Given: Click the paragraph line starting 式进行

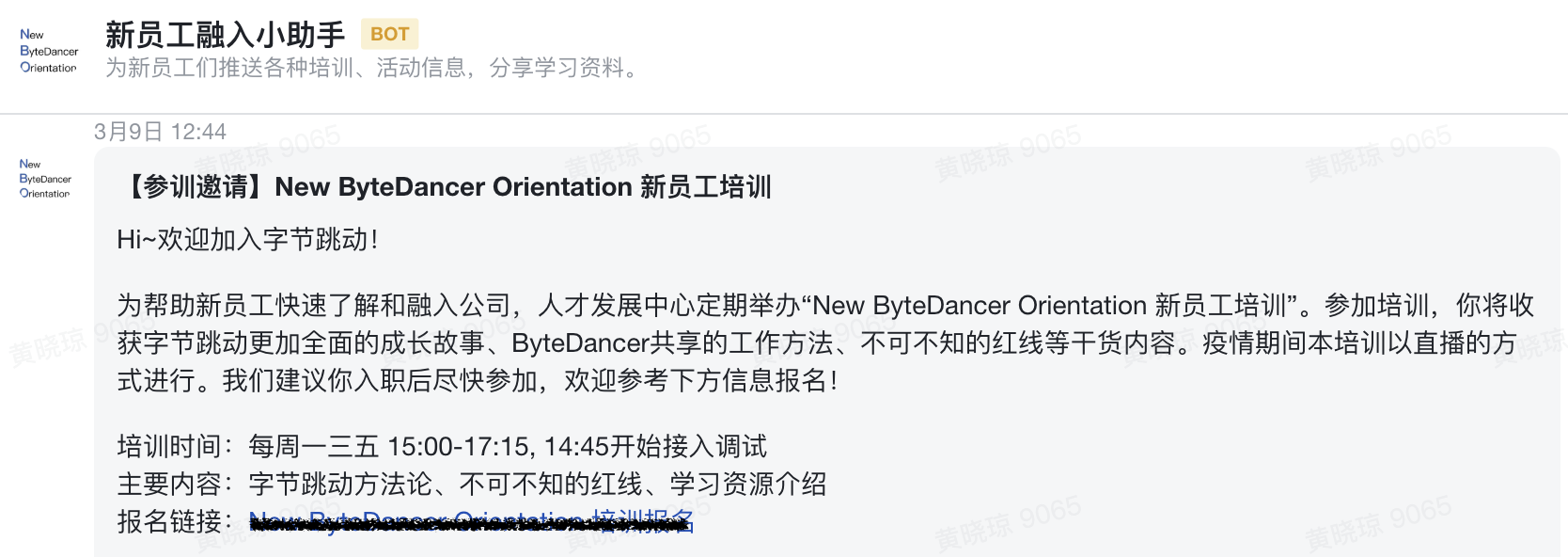Looking at the screenshot, I should click(x=476, y=381).
